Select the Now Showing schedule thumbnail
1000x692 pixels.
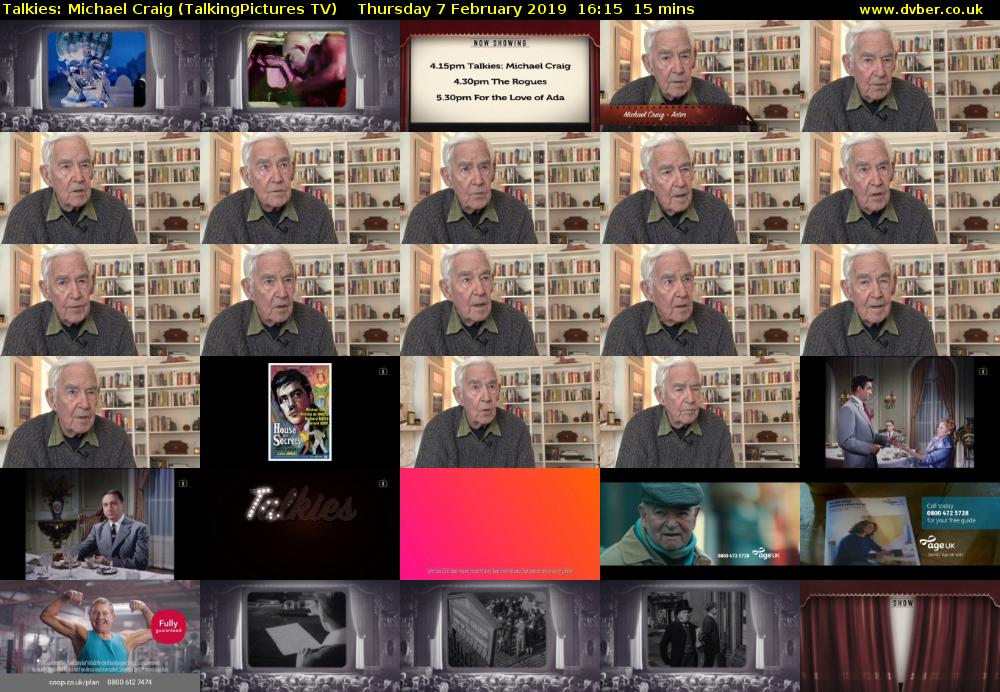[x=500, y=76]
